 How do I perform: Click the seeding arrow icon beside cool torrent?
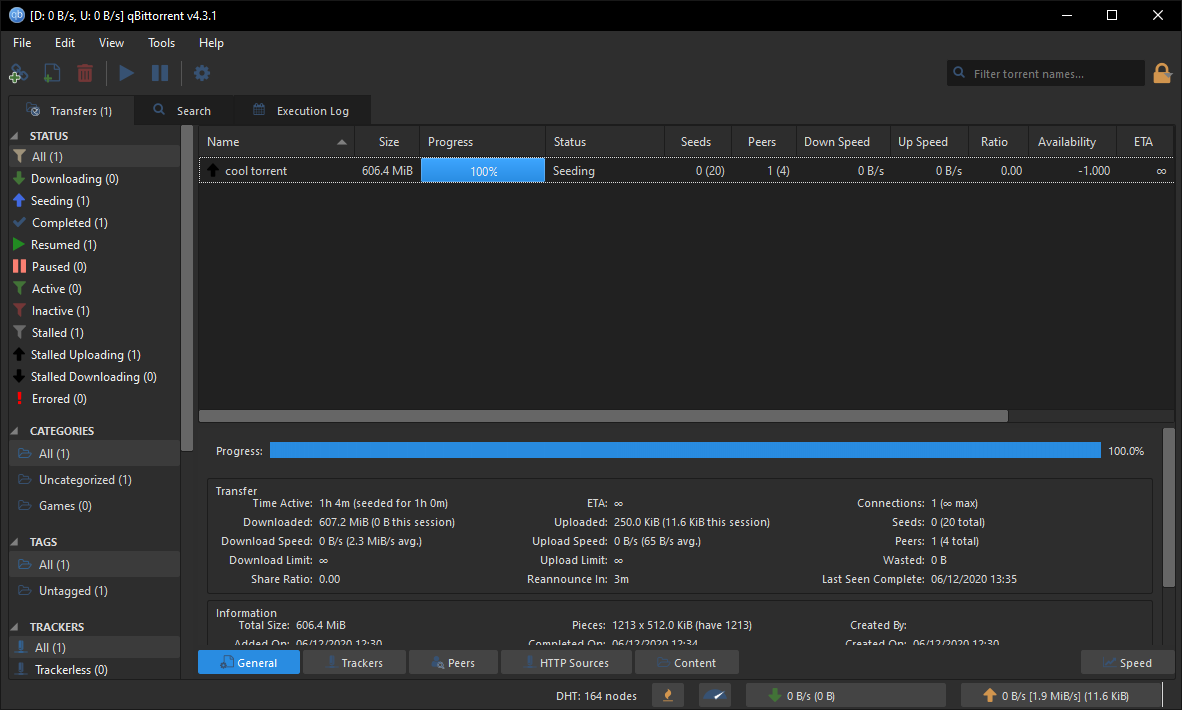tap(213, 170)
